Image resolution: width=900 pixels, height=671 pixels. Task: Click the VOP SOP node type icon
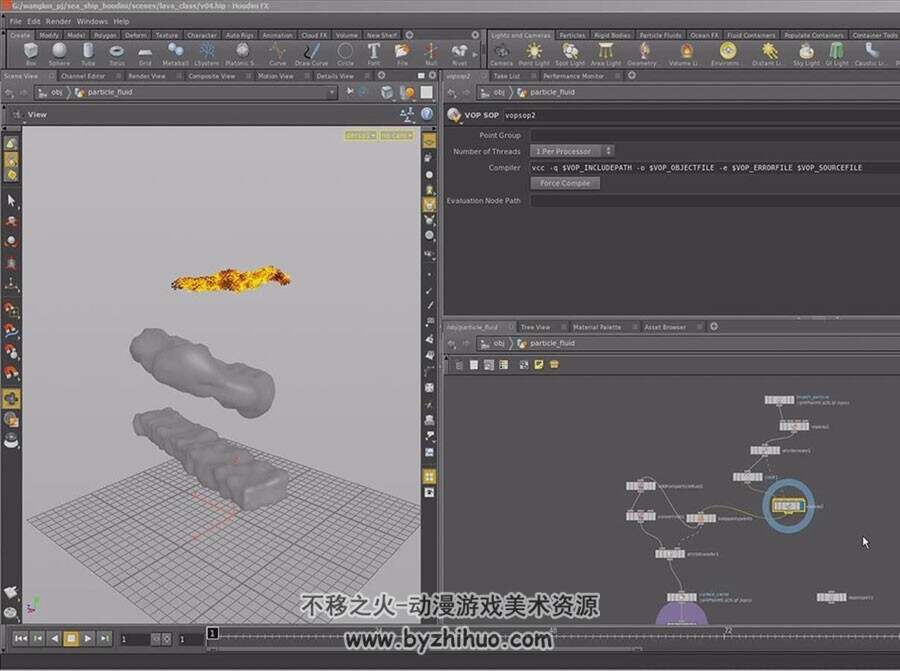point(454,115)
